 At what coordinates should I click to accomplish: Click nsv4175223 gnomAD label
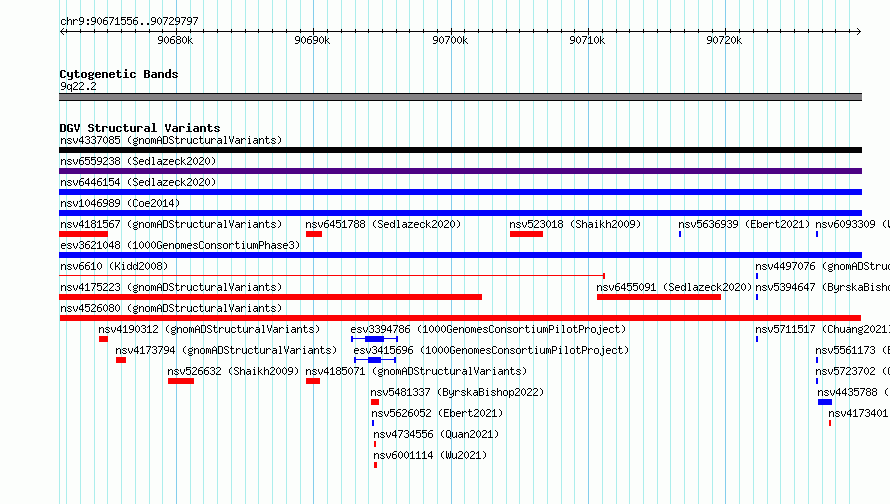tap(171, 287)
